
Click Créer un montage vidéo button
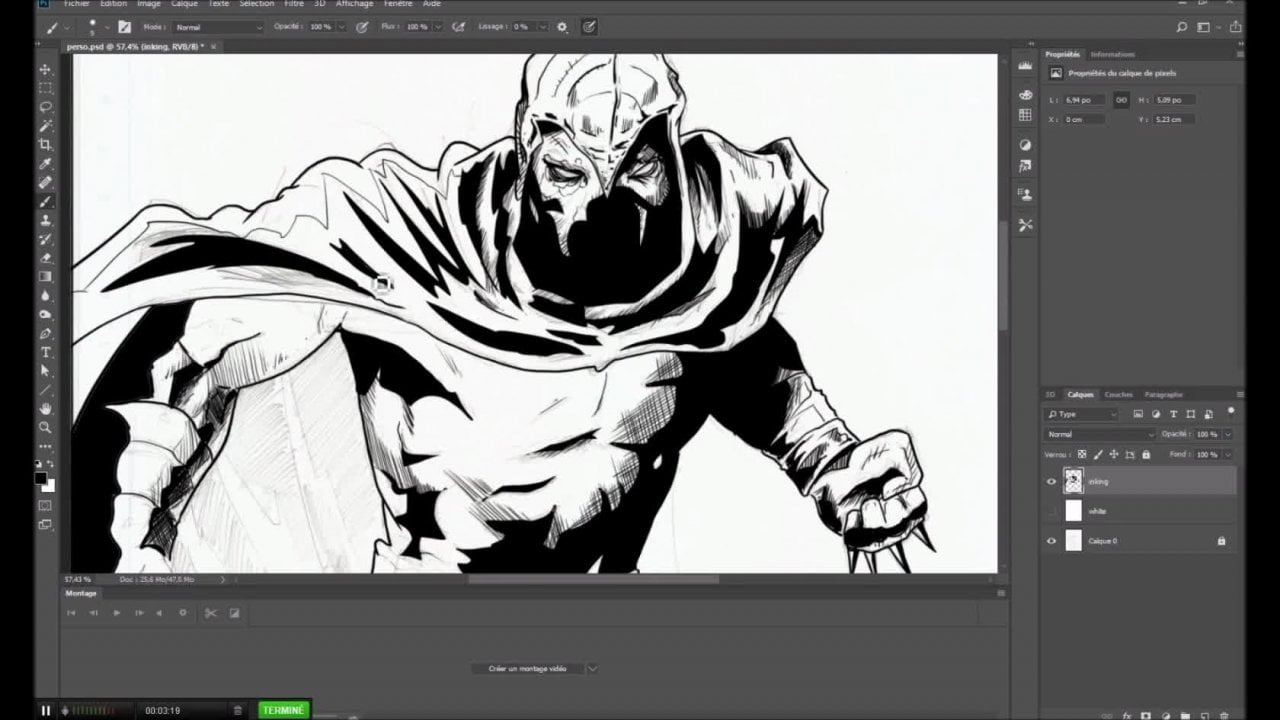click(x=527, y=668)
